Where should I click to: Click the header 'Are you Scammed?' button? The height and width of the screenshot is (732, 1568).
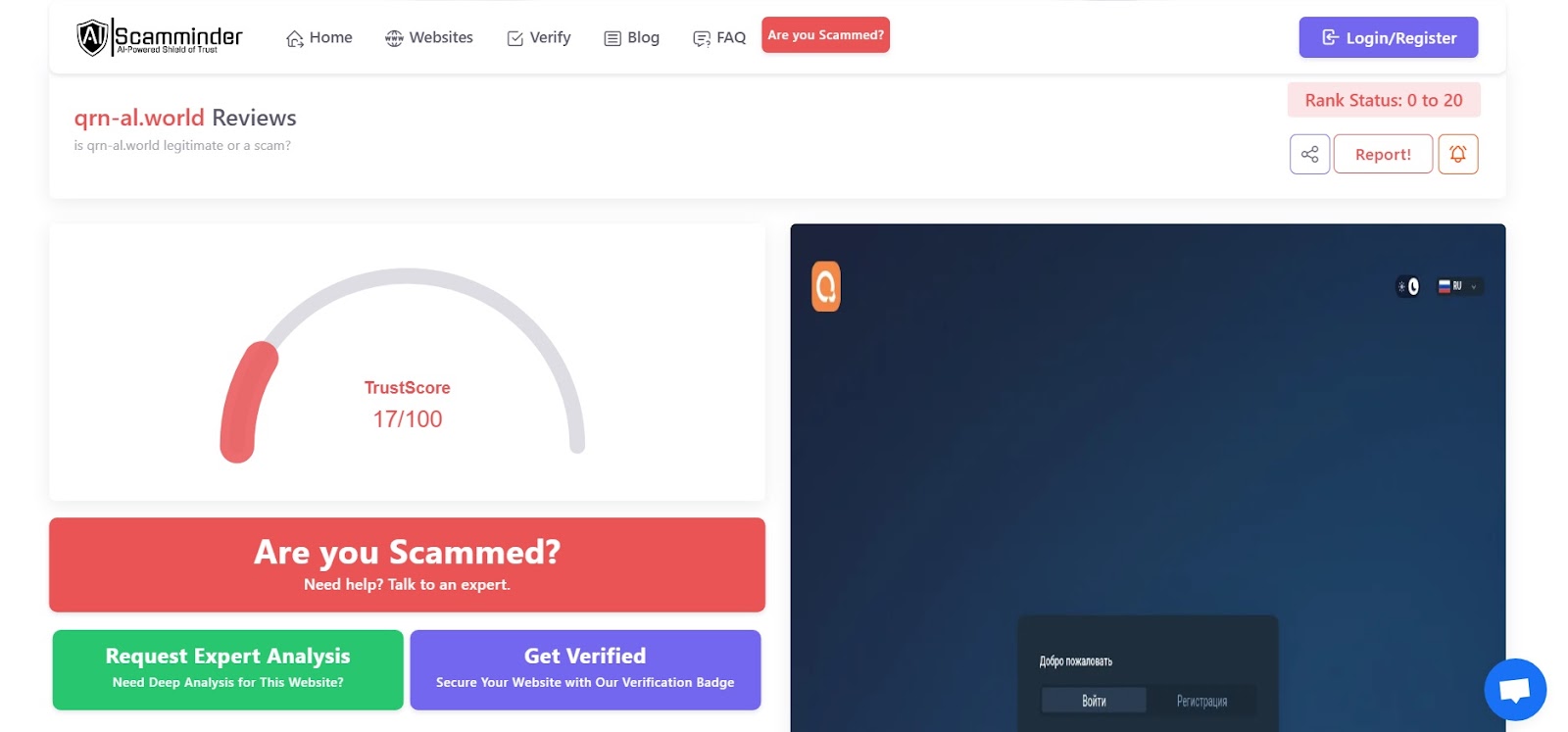coord(825,35)
